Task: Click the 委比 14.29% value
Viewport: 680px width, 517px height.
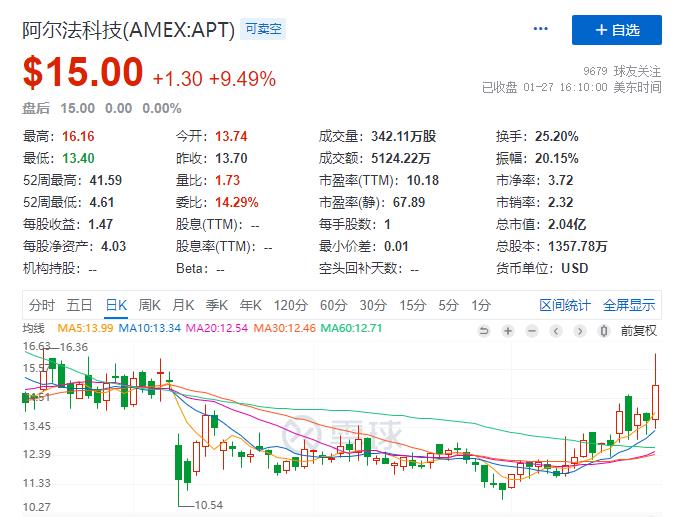Action: (237, 202)
